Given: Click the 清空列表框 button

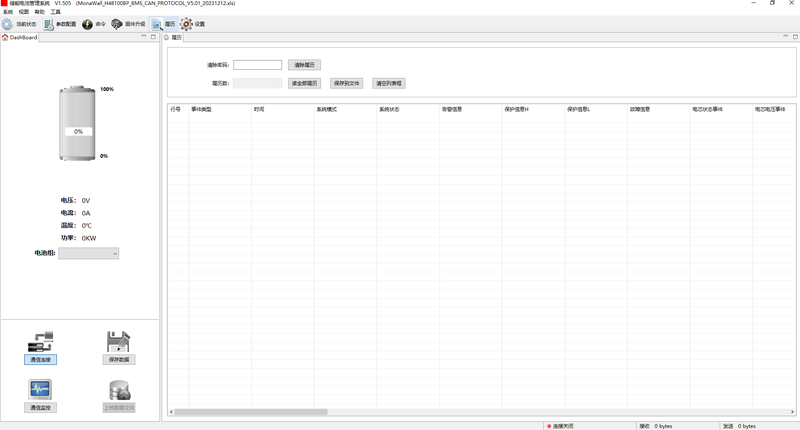Looking at the screenshot, I should coord(388,84).
